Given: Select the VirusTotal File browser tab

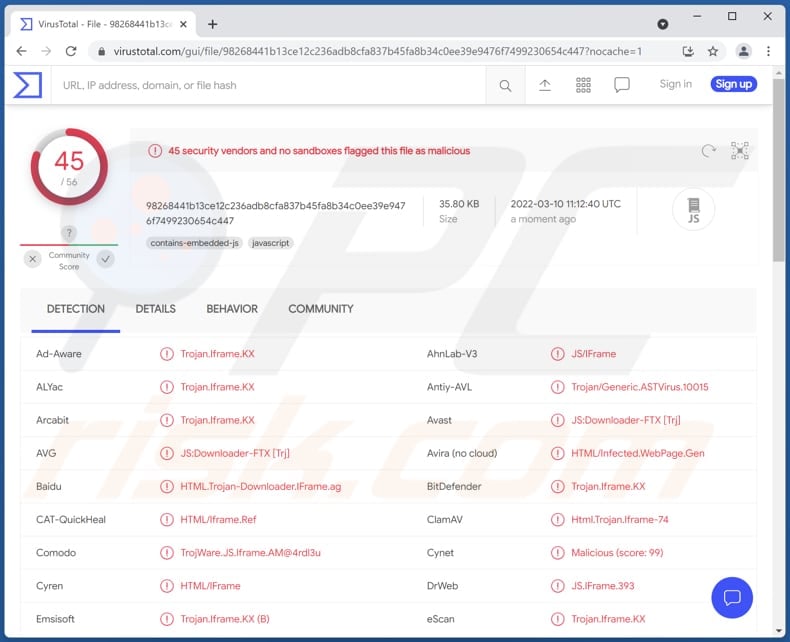Looking at the screenshot, I should [103, 24].
